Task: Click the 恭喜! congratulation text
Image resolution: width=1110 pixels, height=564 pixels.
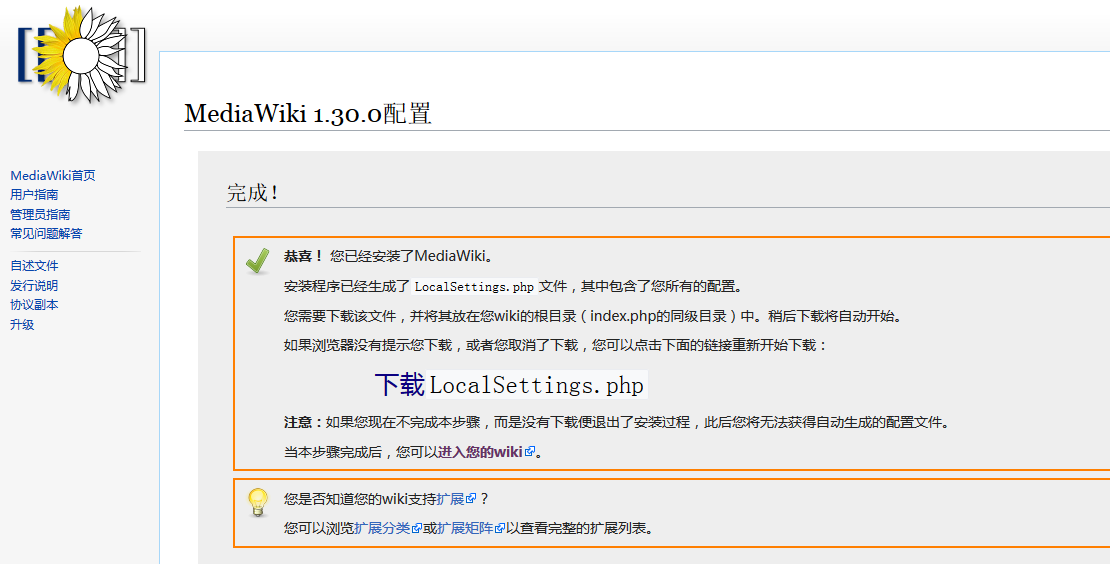Action: click(x=304, y=256)
